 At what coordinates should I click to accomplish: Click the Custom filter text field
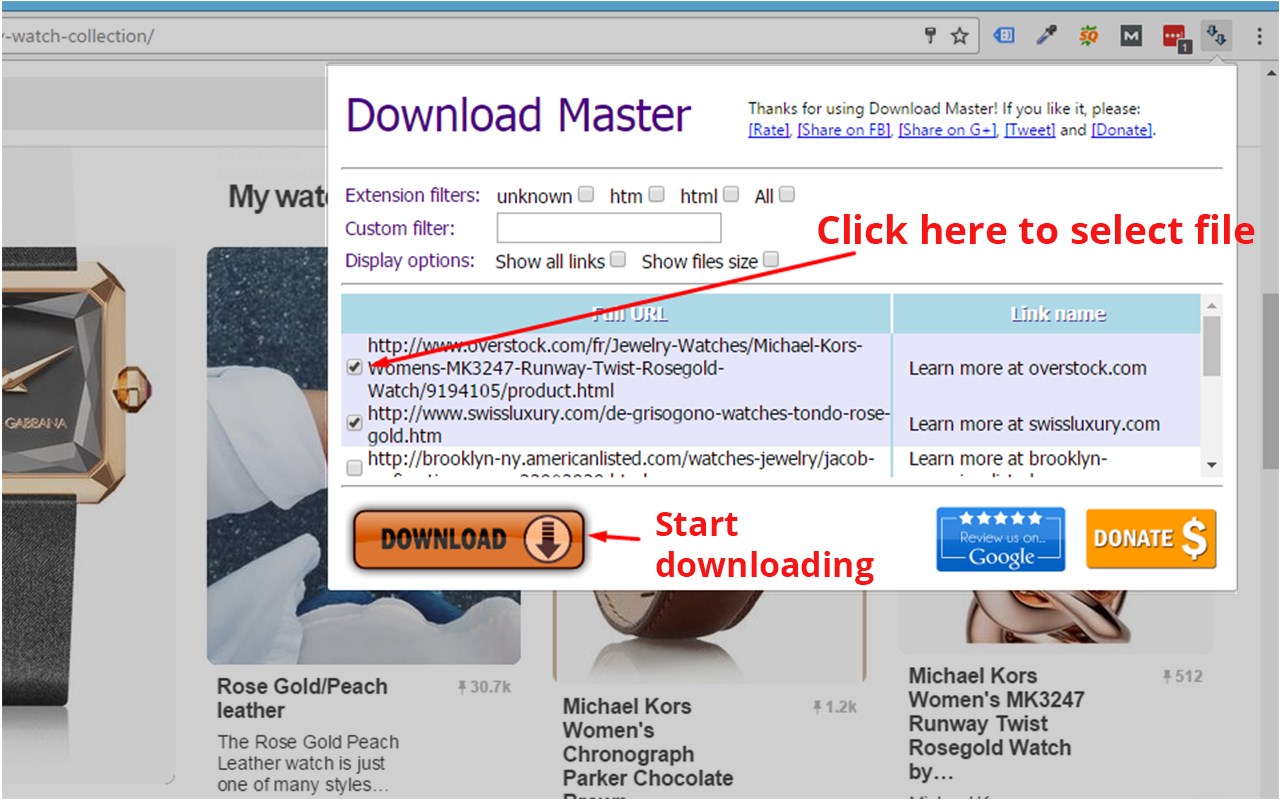609,228
